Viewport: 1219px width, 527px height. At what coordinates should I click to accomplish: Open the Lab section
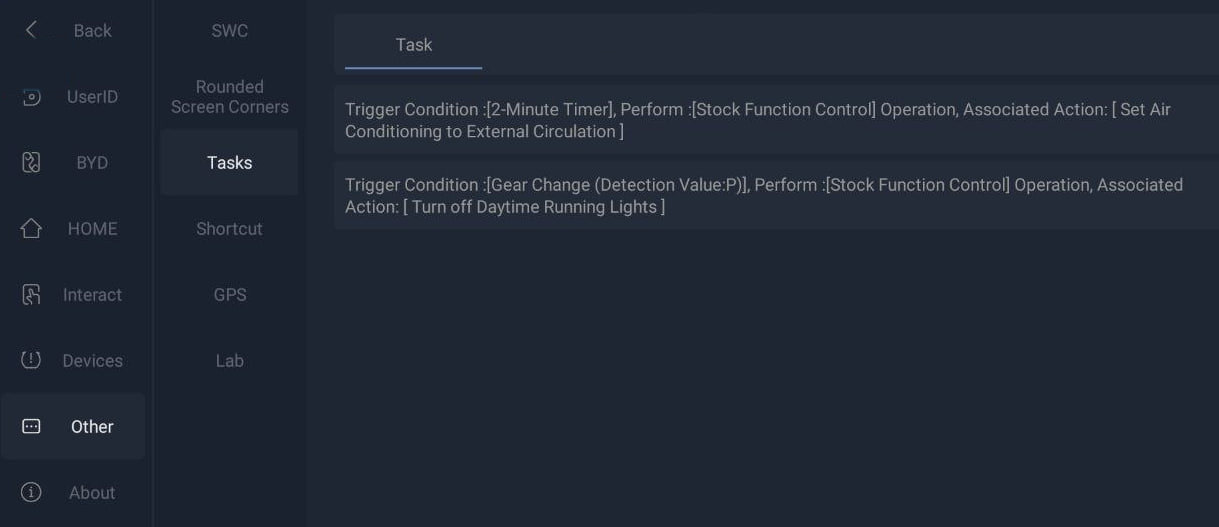coord(229,361)
